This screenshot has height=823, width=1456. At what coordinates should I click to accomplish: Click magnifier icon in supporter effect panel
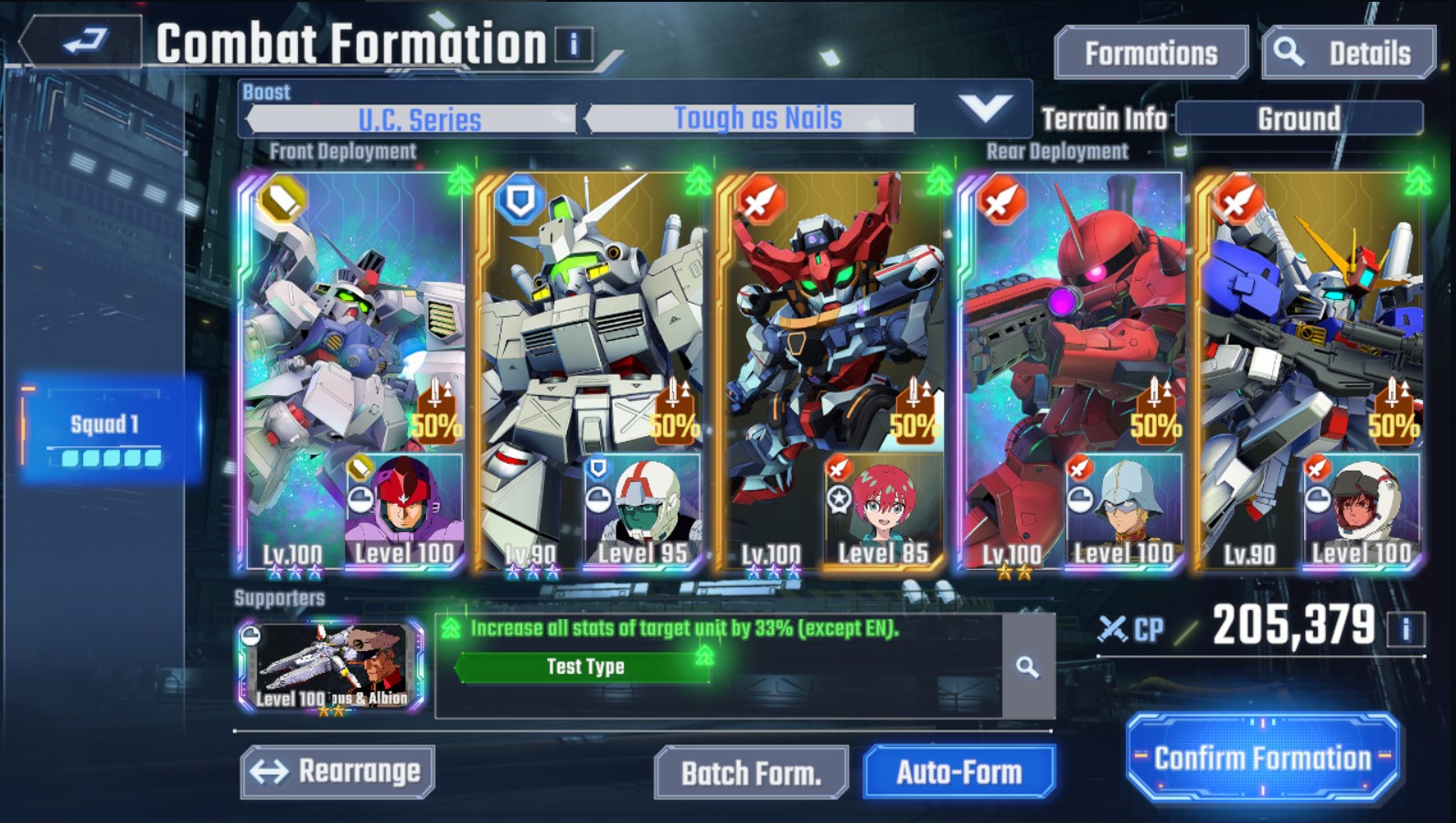[1028, 668]
